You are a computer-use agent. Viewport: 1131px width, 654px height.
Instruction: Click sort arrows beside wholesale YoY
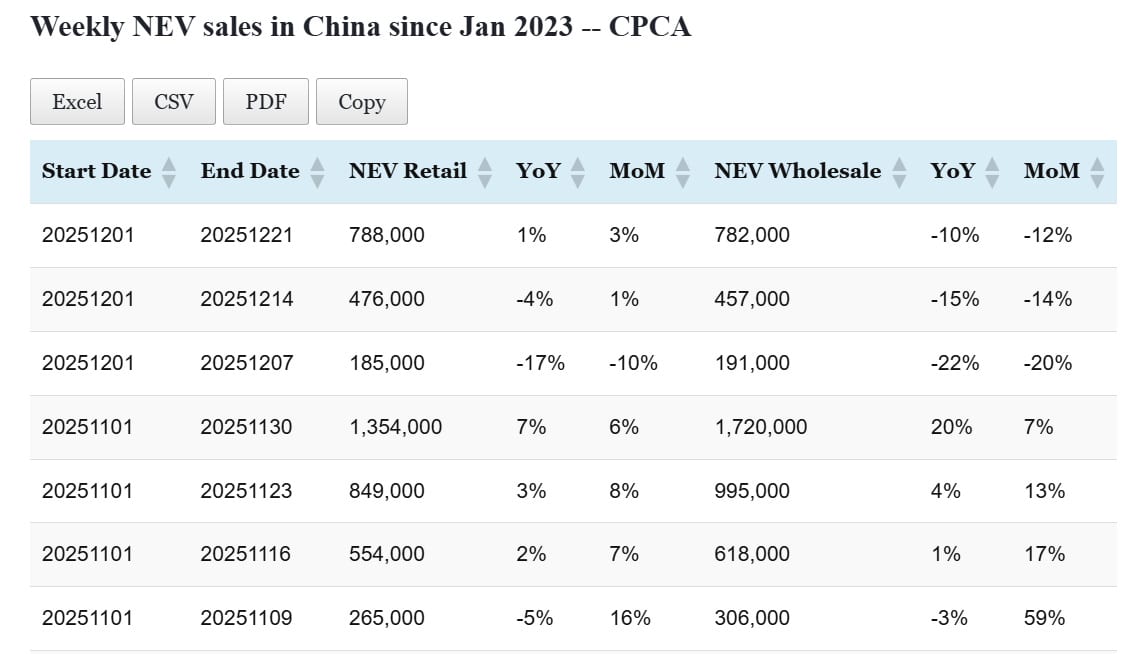[992, 172]
